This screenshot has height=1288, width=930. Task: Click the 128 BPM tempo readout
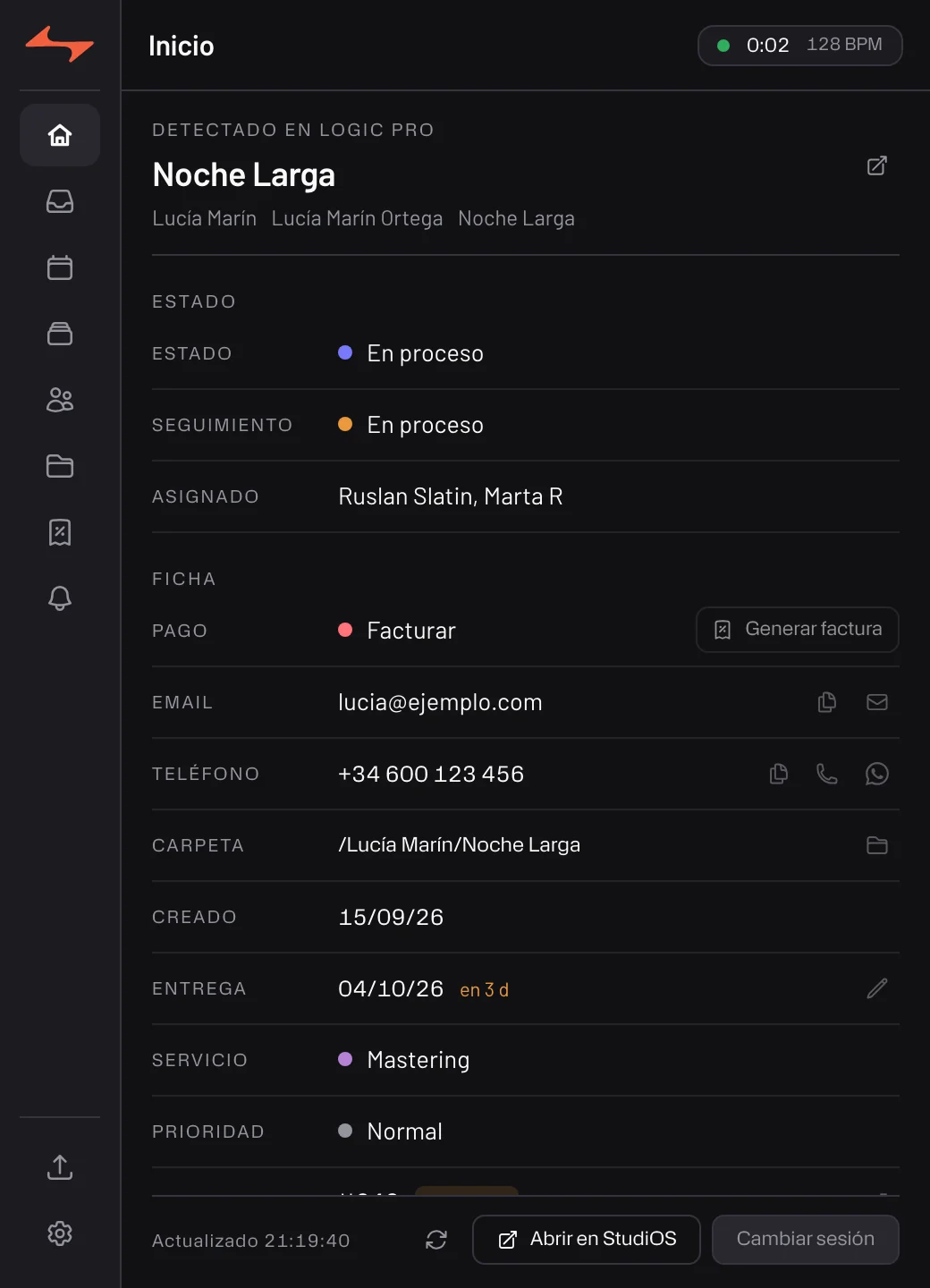click(844, 45)
